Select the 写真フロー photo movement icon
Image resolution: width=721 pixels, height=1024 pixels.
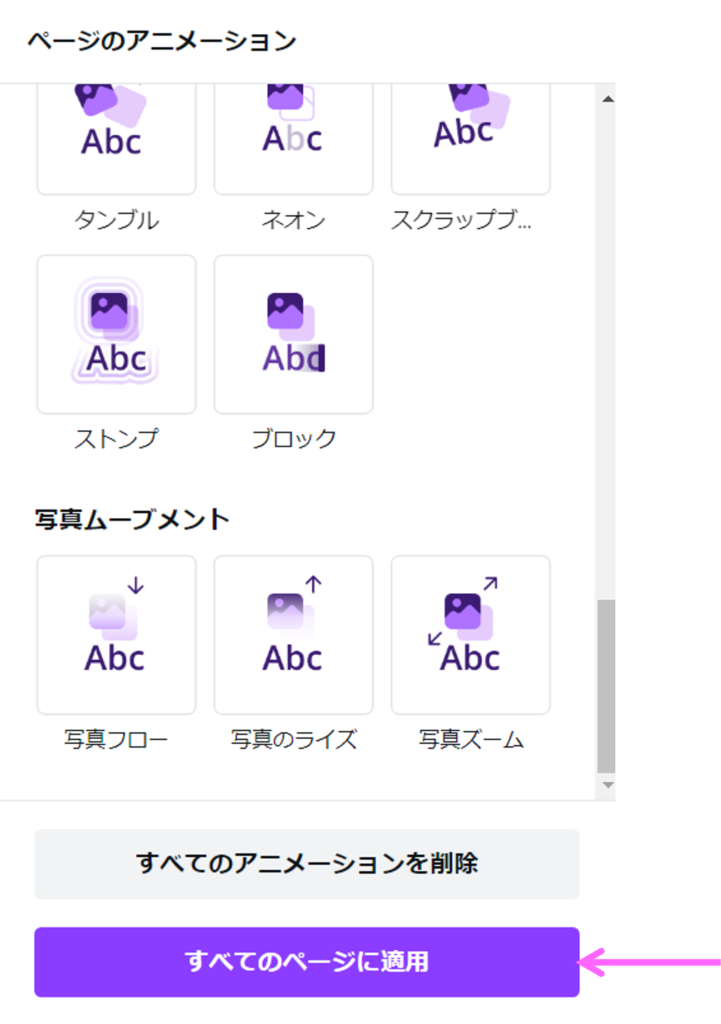click(x=116, y=635)
